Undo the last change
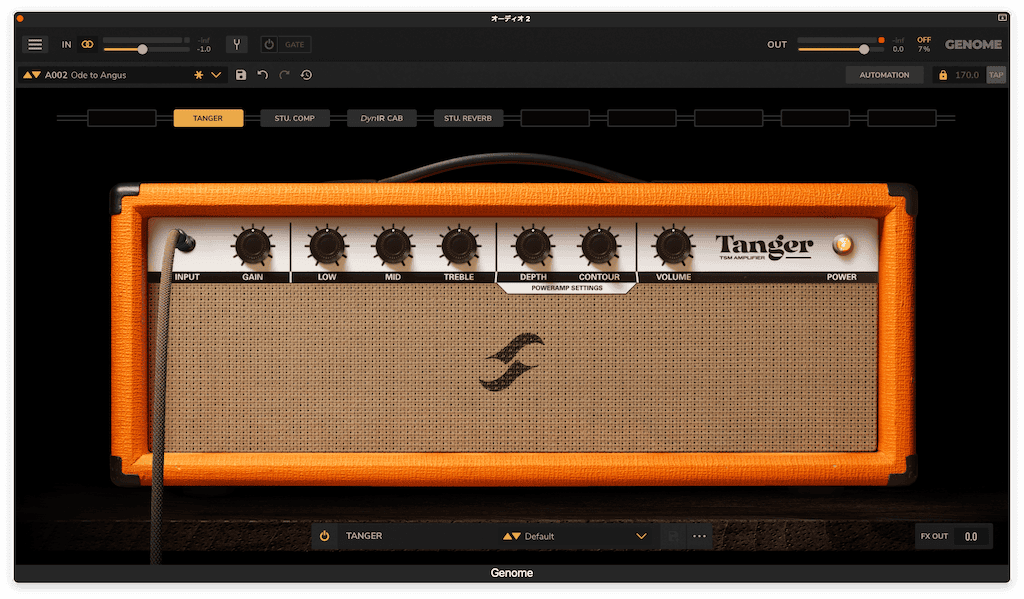This screenshot has height=599, width=1024. pos(263,75)
